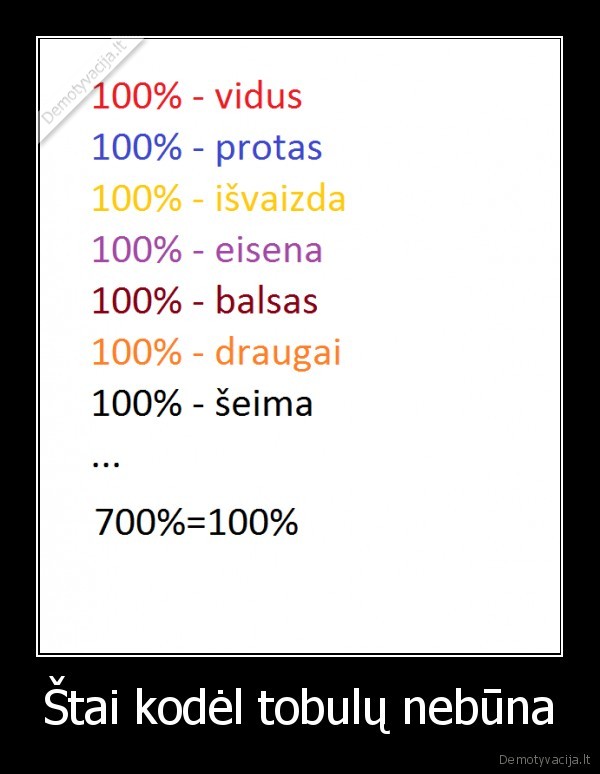Click the word 'nebūna' in the caption

pos(479,706)
